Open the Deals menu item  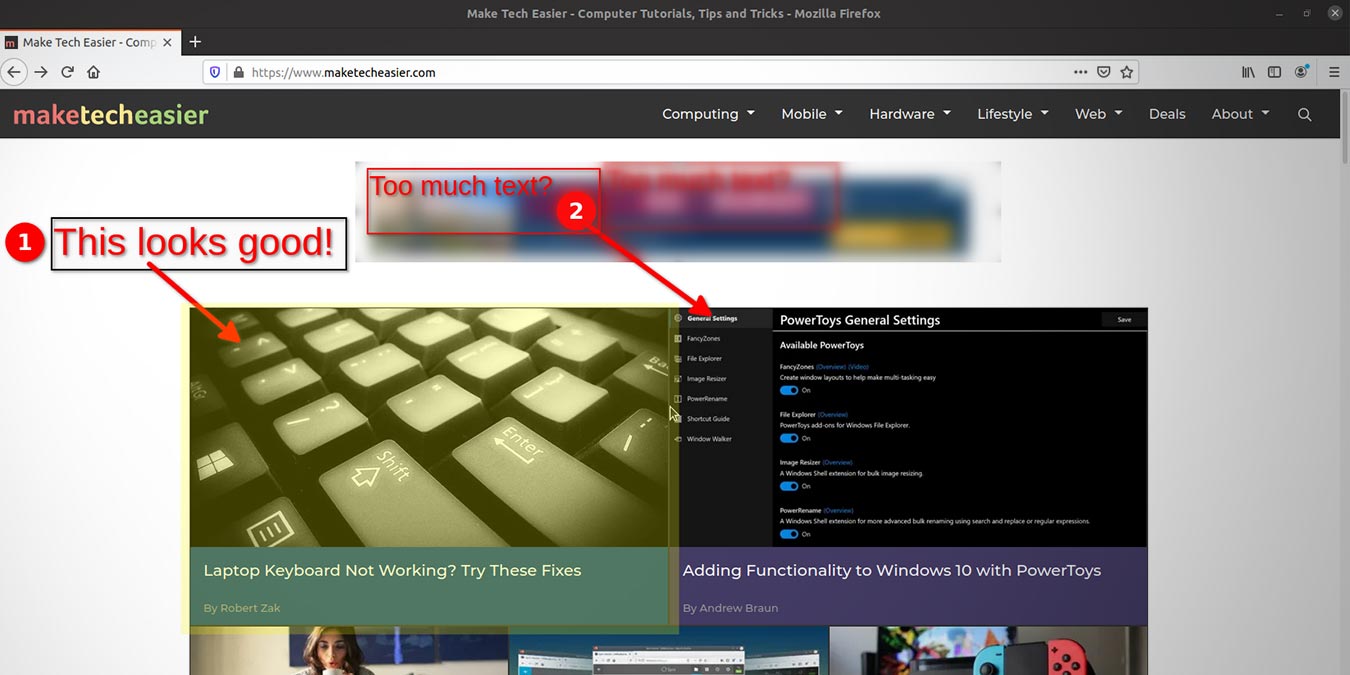[x=1167, y=114]
